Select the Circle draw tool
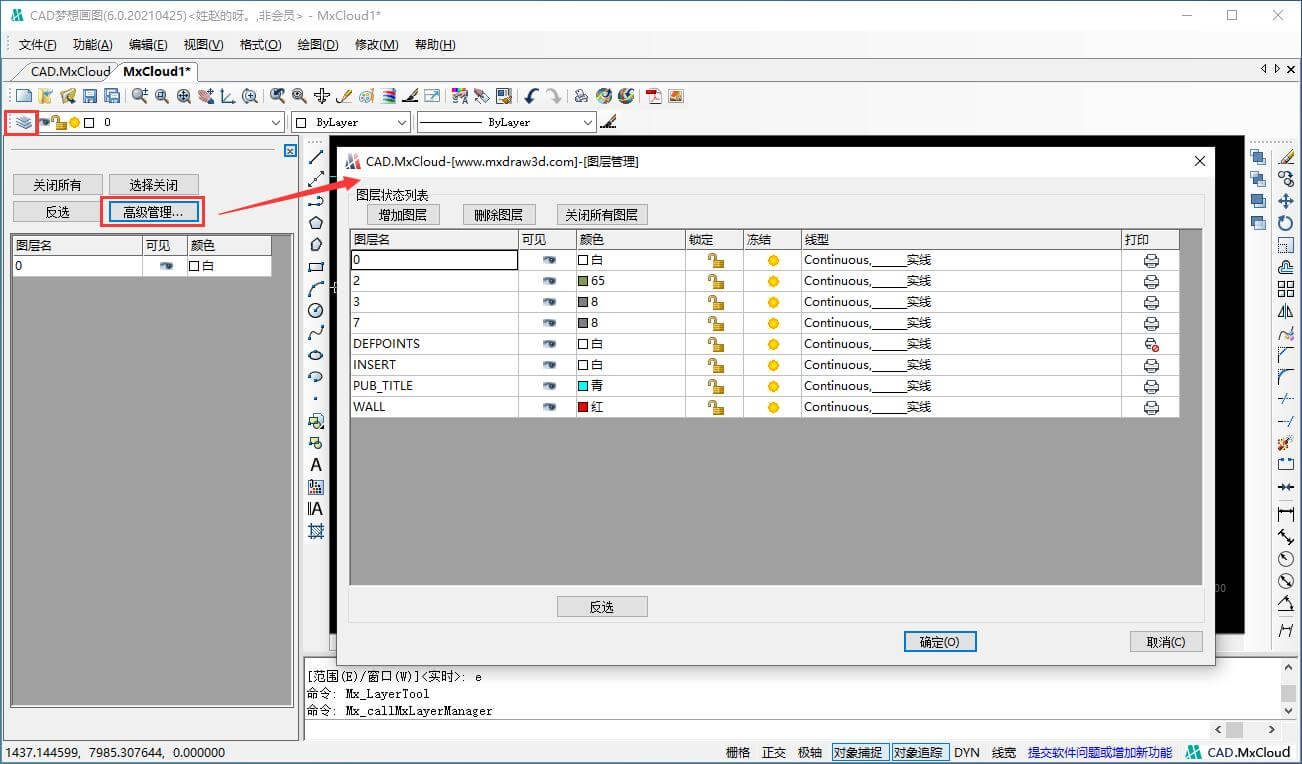The height and width of the screenshot is (764, 1302). coord(316,311)
